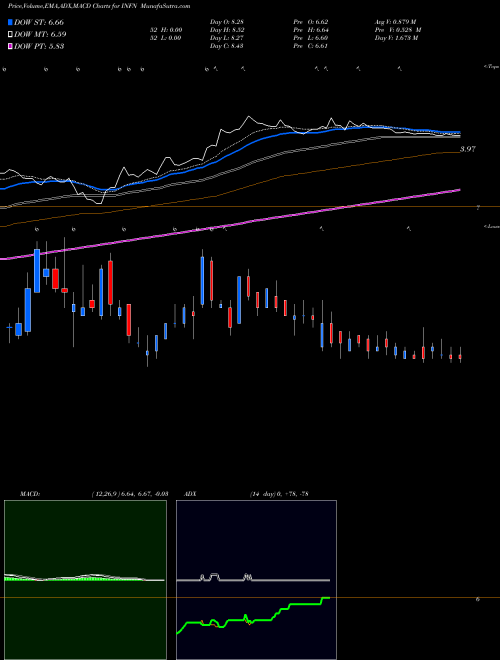Click the 'Day V: 1.673 M' value
The height and width of the screenshot is (660, 500).
[x=396, y=38]
